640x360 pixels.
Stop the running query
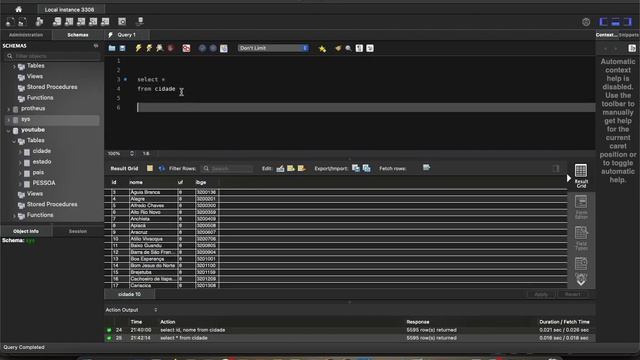pos(171,48)
